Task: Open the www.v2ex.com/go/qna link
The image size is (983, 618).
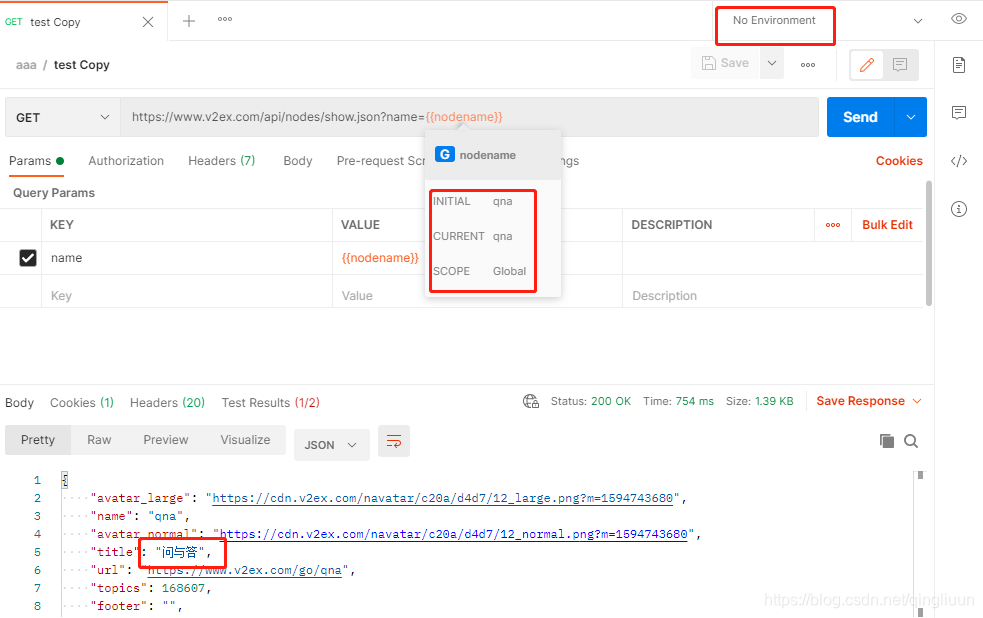Action: point(244,570)
